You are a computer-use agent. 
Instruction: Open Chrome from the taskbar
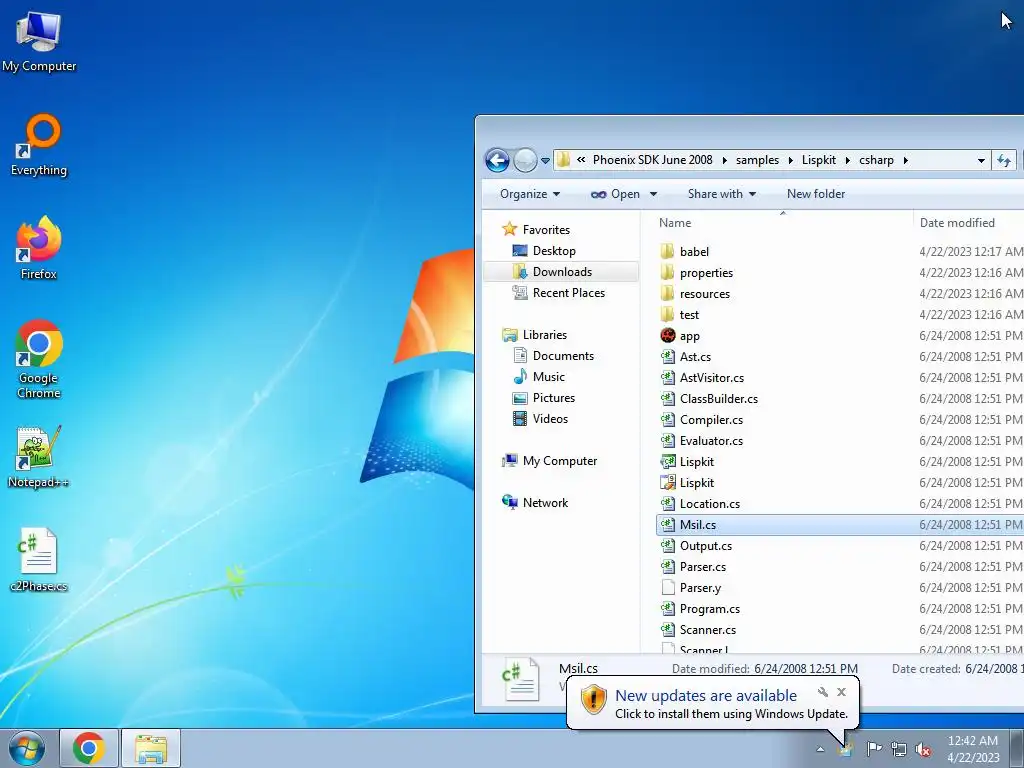click(89, 748)
